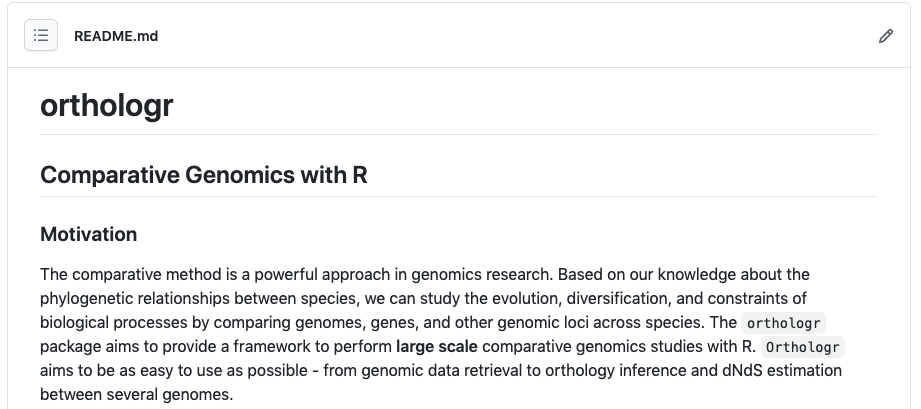Screen dimensions: 921x409
Task: Click the divider line below Comparative Genomics heading
Action: [x=459, y=196]
